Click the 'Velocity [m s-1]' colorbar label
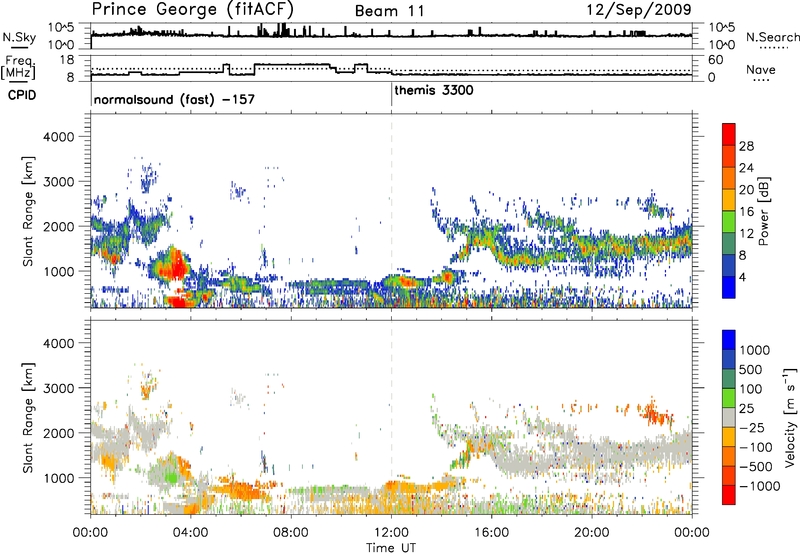 click(x=790, y=417)
